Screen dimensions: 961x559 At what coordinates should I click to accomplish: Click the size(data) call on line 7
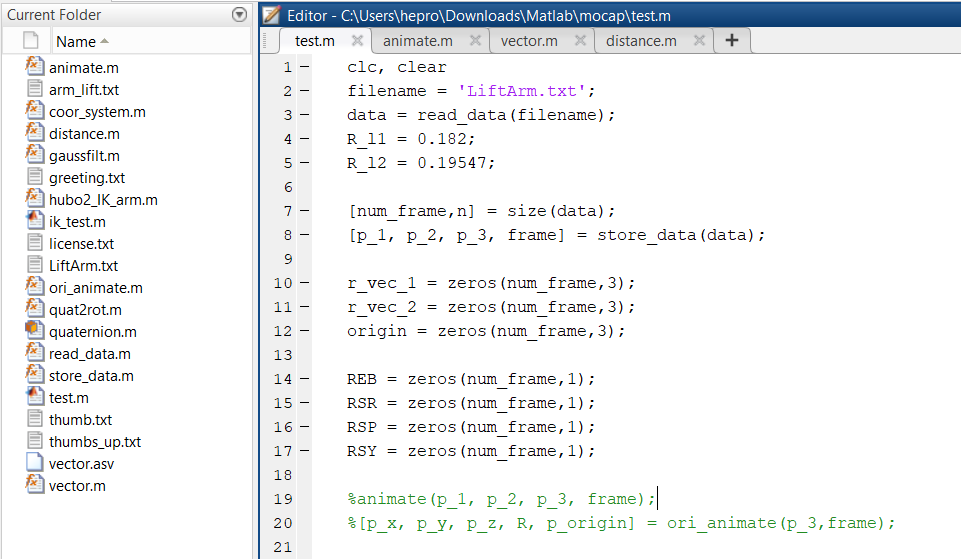click(x=556, y=211)
